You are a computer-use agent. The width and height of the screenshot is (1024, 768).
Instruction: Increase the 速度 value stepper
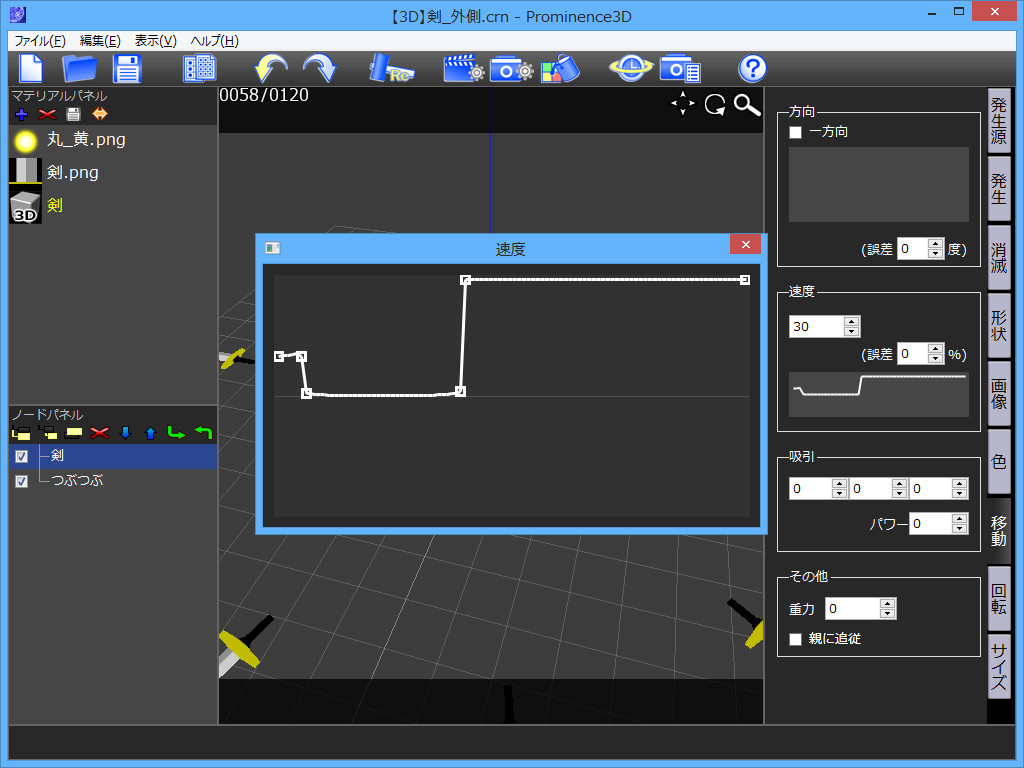851,322
